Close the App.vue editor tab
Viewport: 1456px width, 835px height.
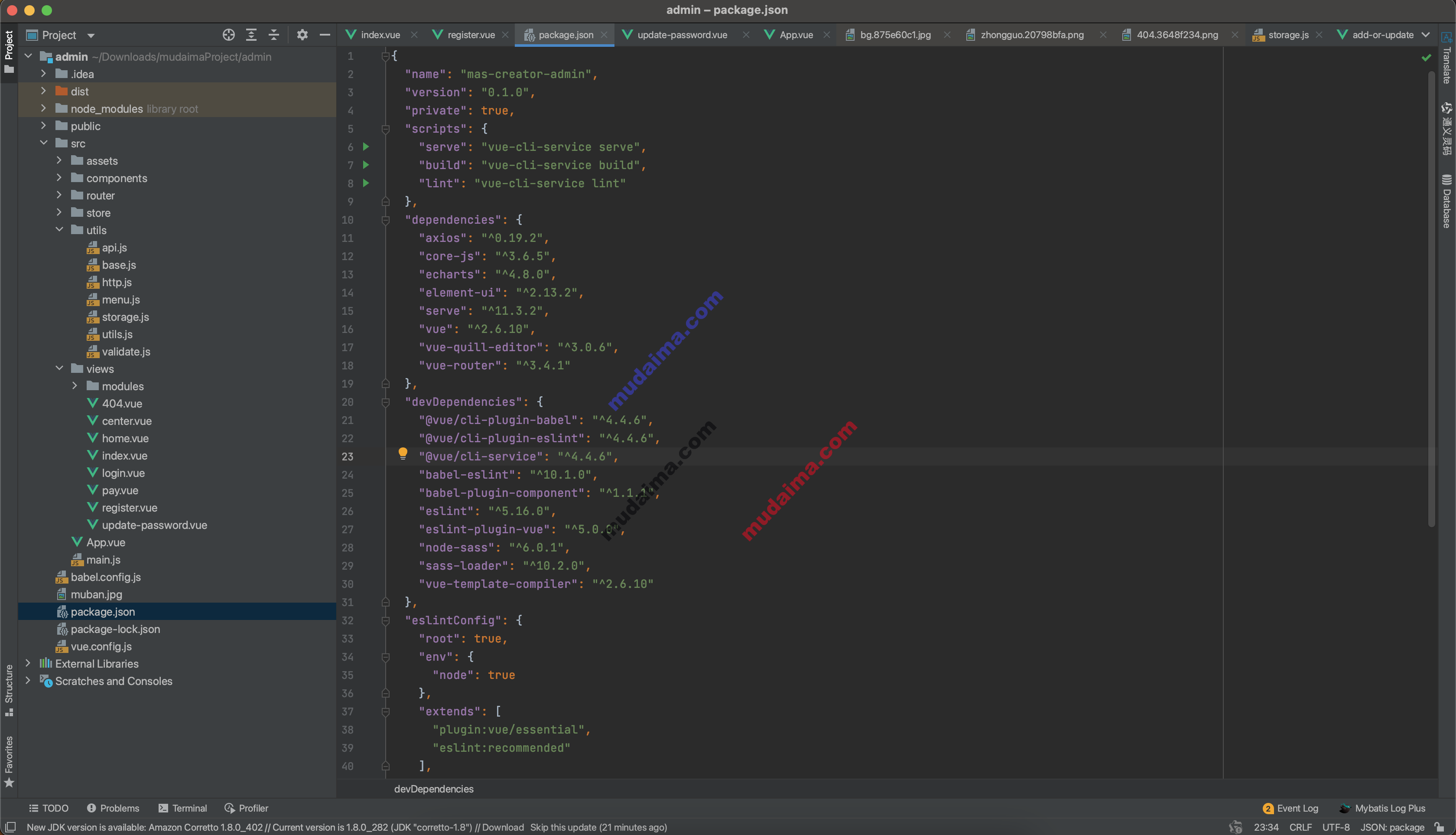coord(827,35)
